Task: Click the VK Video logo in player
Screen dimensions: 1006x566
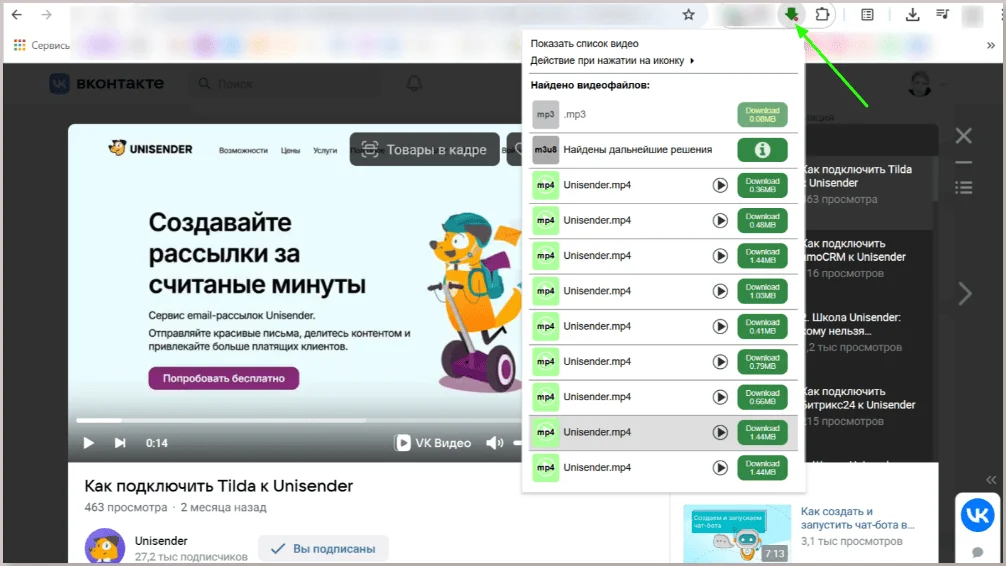Action: click(x=433, y=443)
